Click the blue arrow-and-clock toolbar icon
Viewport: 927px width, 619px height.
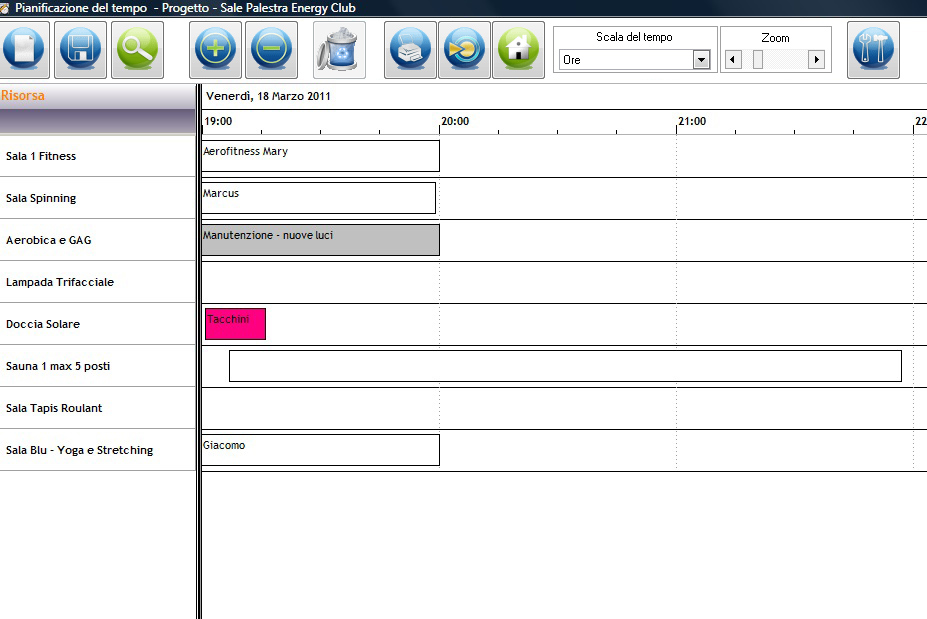464,50
